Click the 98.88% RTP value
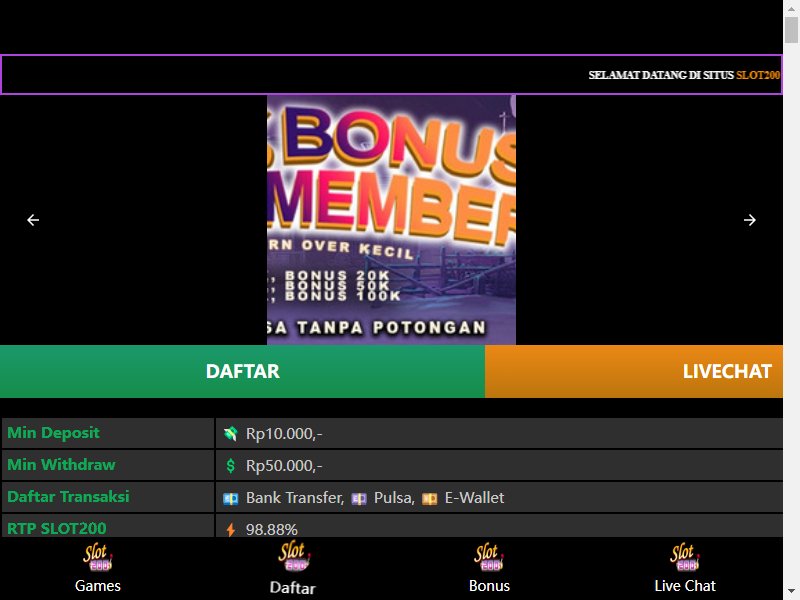The width and height of the screenshot is (800, 600). (271, 530)
